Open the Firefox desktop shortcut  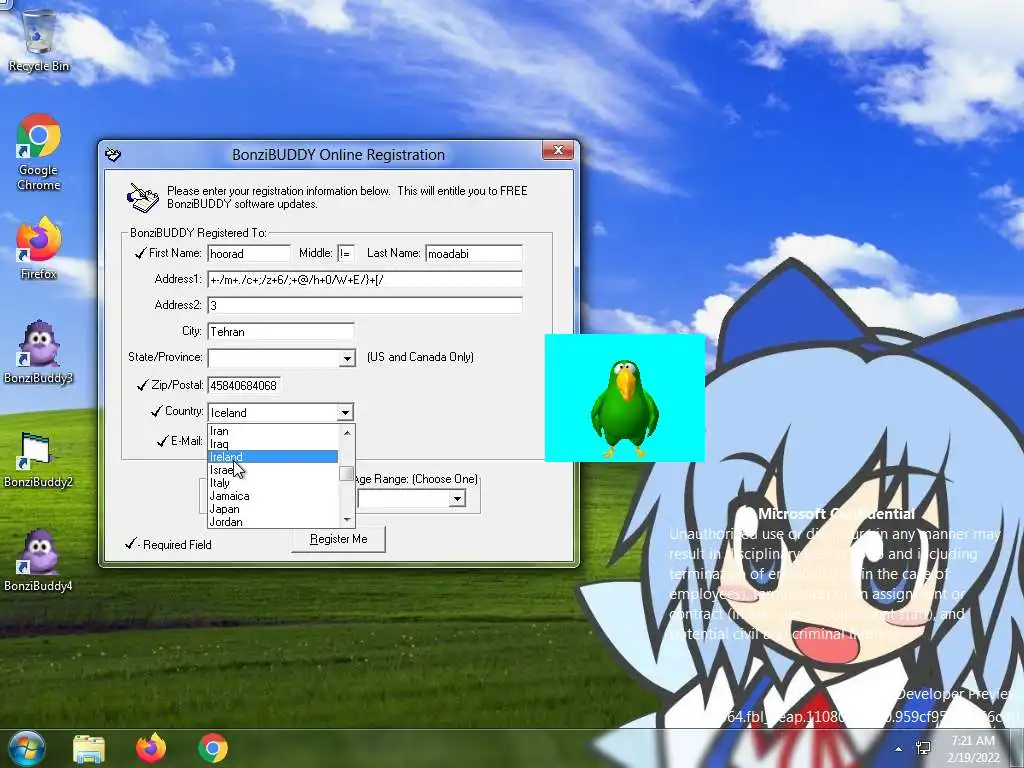coord(39,249)
